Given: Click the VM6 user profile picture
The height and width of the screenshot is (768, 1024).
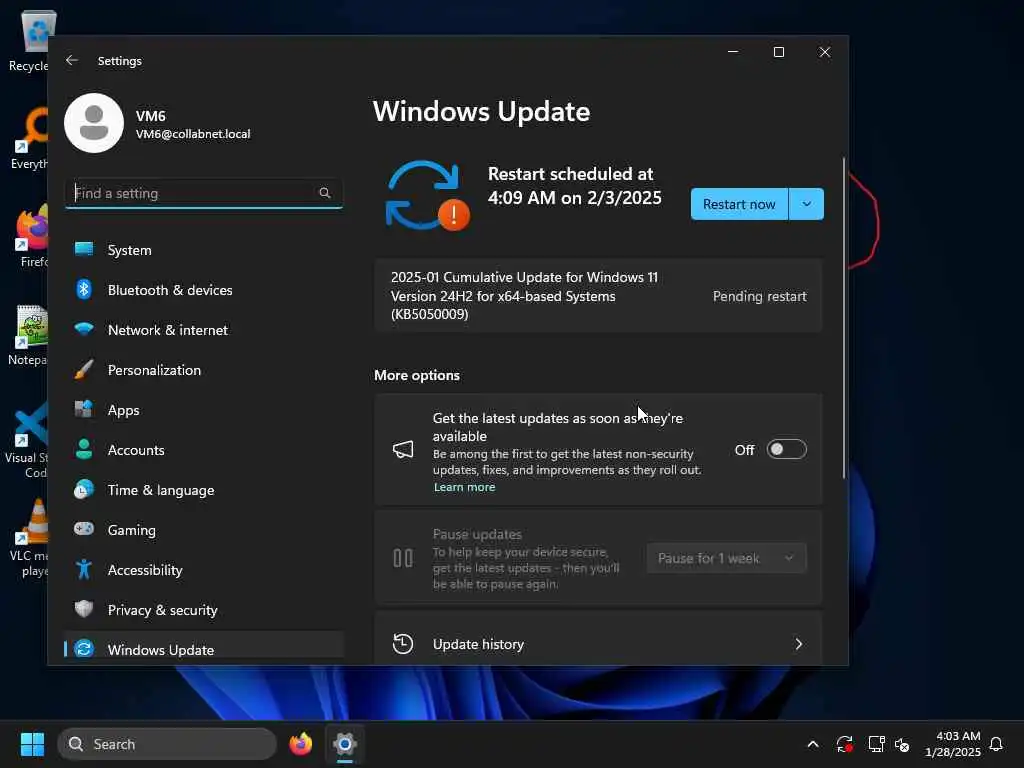Looking at the screenshot, I should click(x=94, y=123).
